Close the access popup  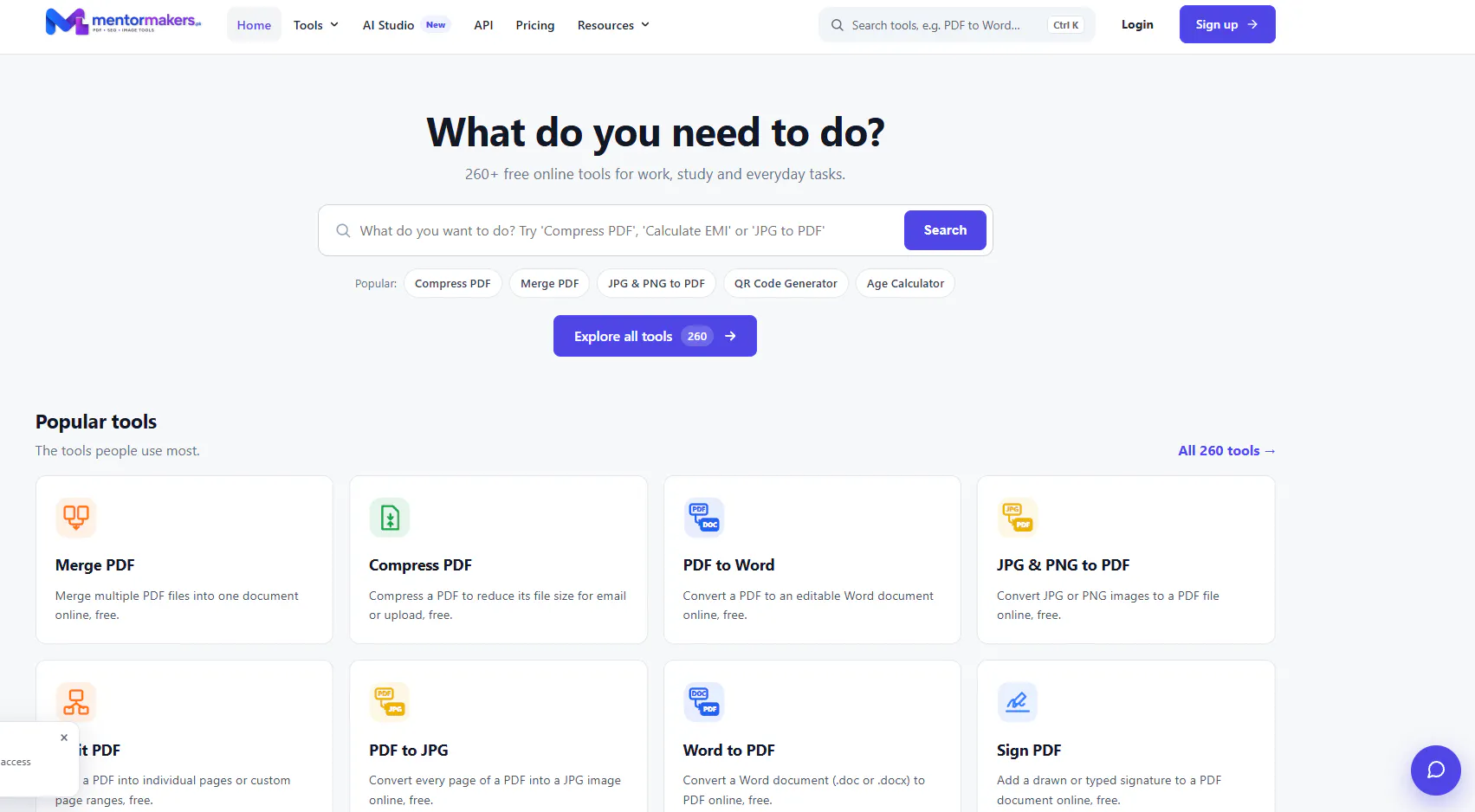point(64,738)
